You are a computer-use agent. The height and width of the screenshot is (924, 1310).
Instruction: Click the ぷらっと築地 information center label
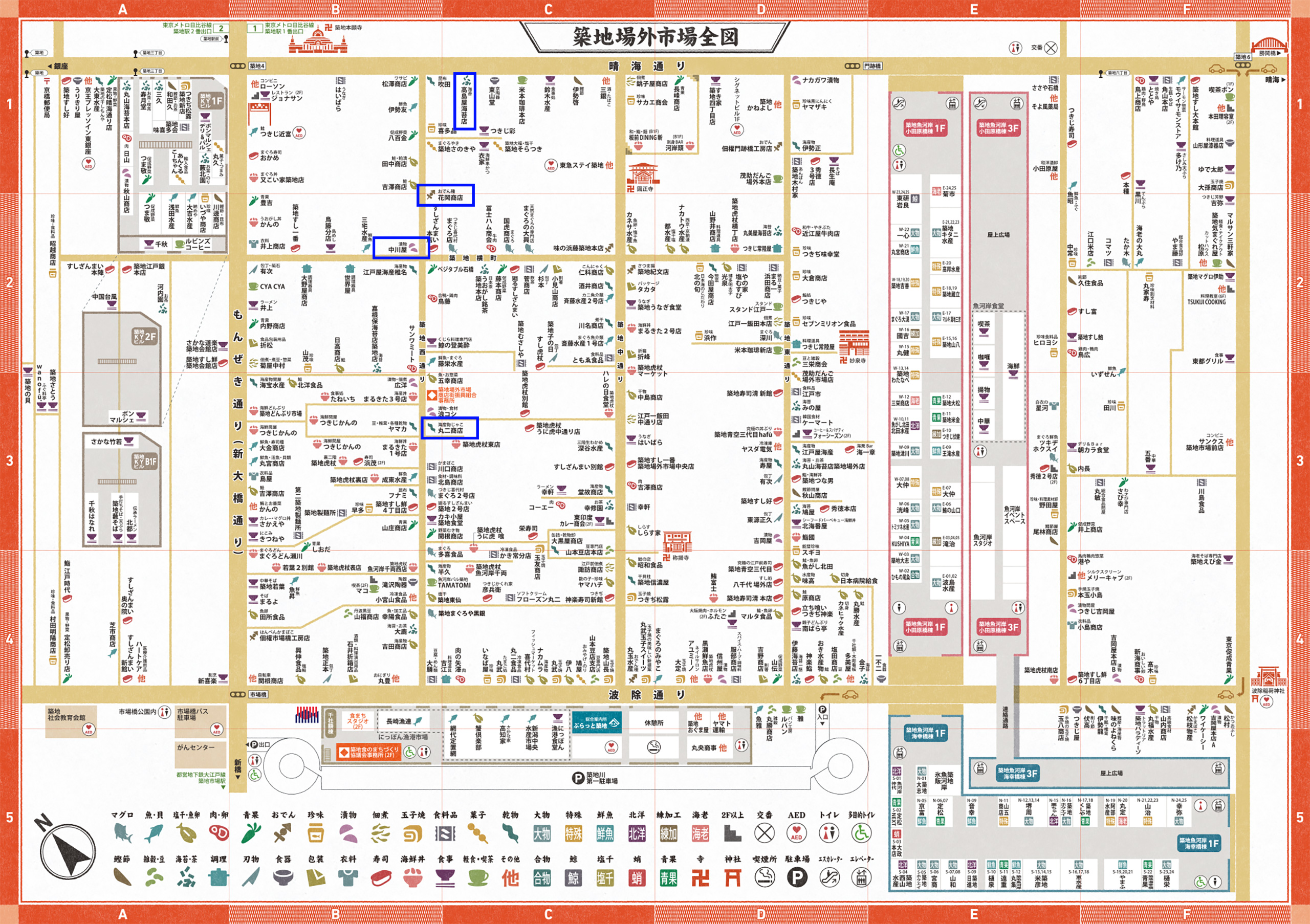coord(598,721)
